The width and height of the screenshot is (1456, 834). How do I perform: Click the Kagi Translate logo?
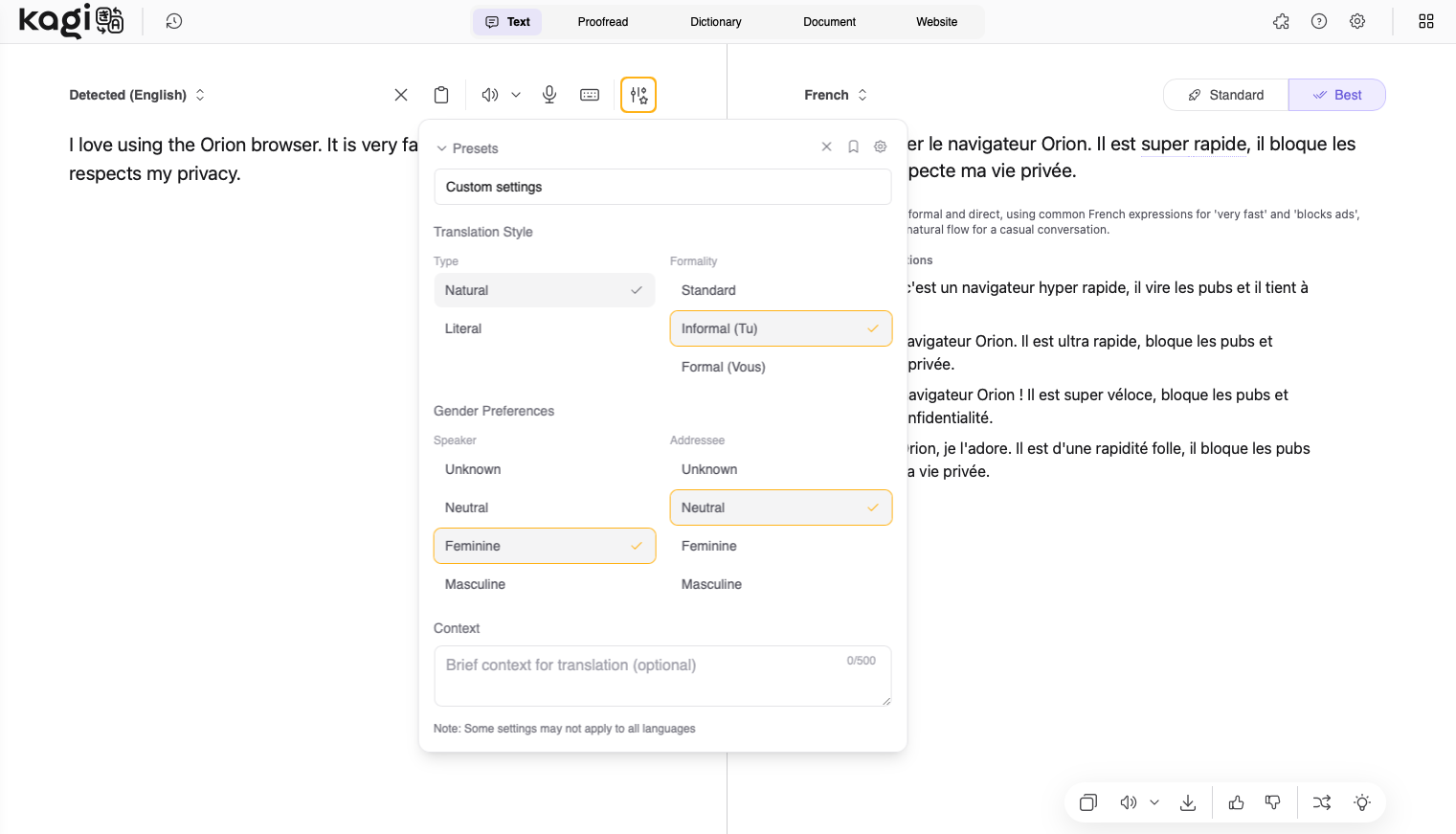coord(72,21)
